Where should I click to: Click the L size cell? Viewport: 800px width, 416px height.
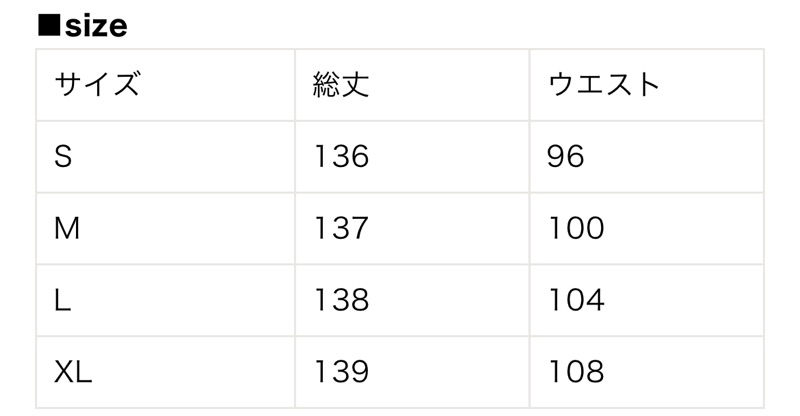[x=62, y=300]
